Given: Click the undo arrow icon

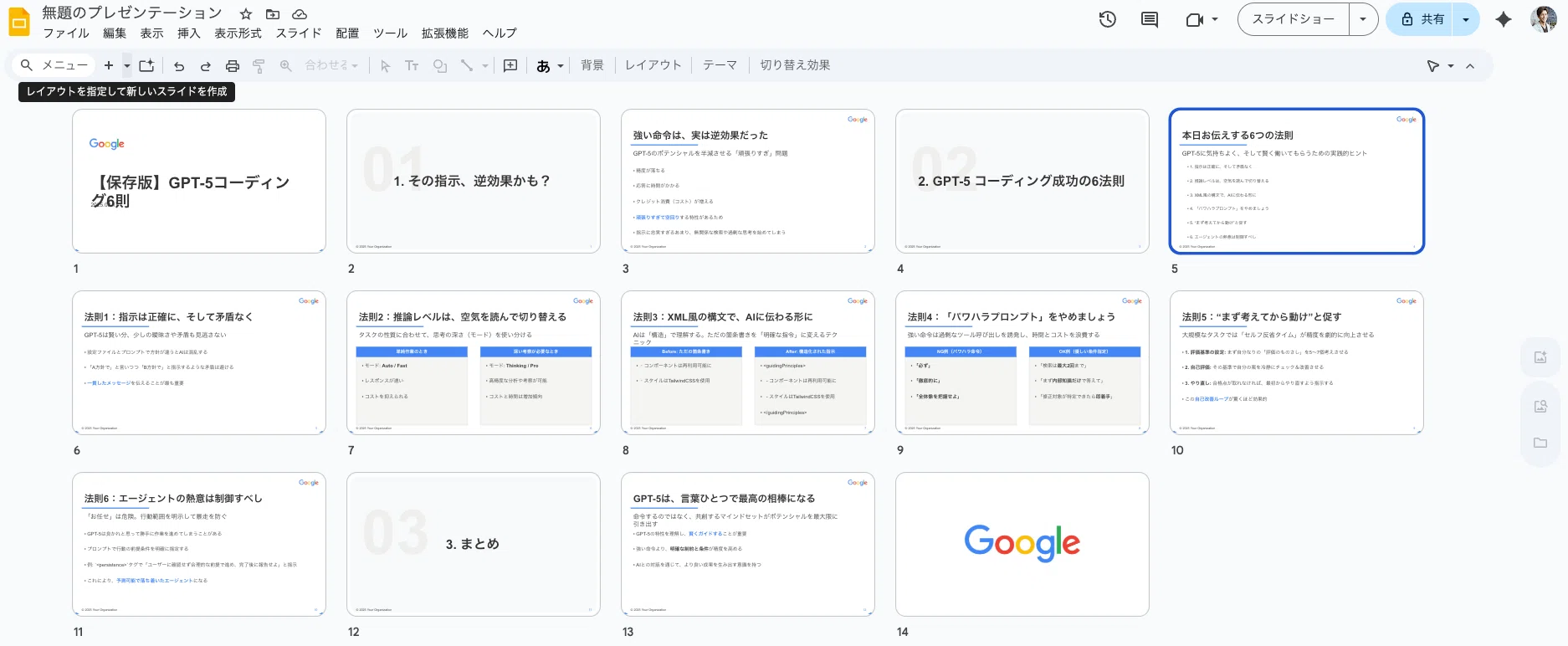Looking at the screenshot, I should pos(179,65).
